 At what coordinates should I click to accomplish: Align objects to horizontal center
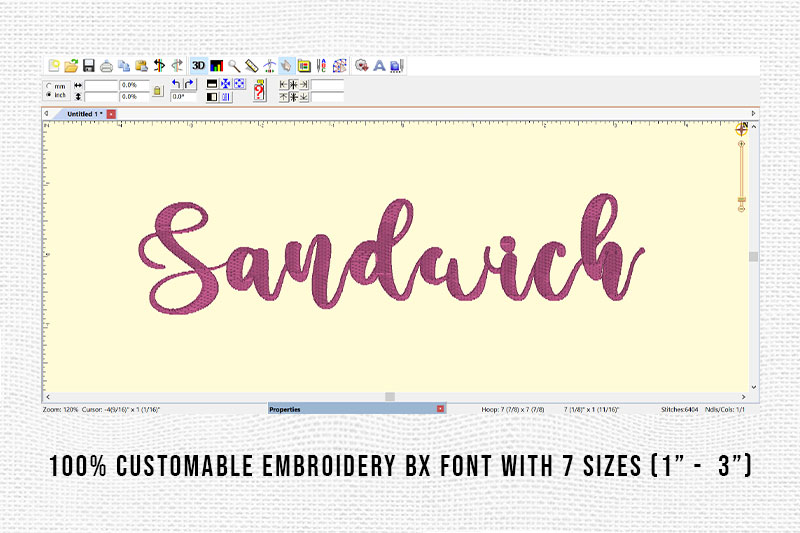coord(293,84)
